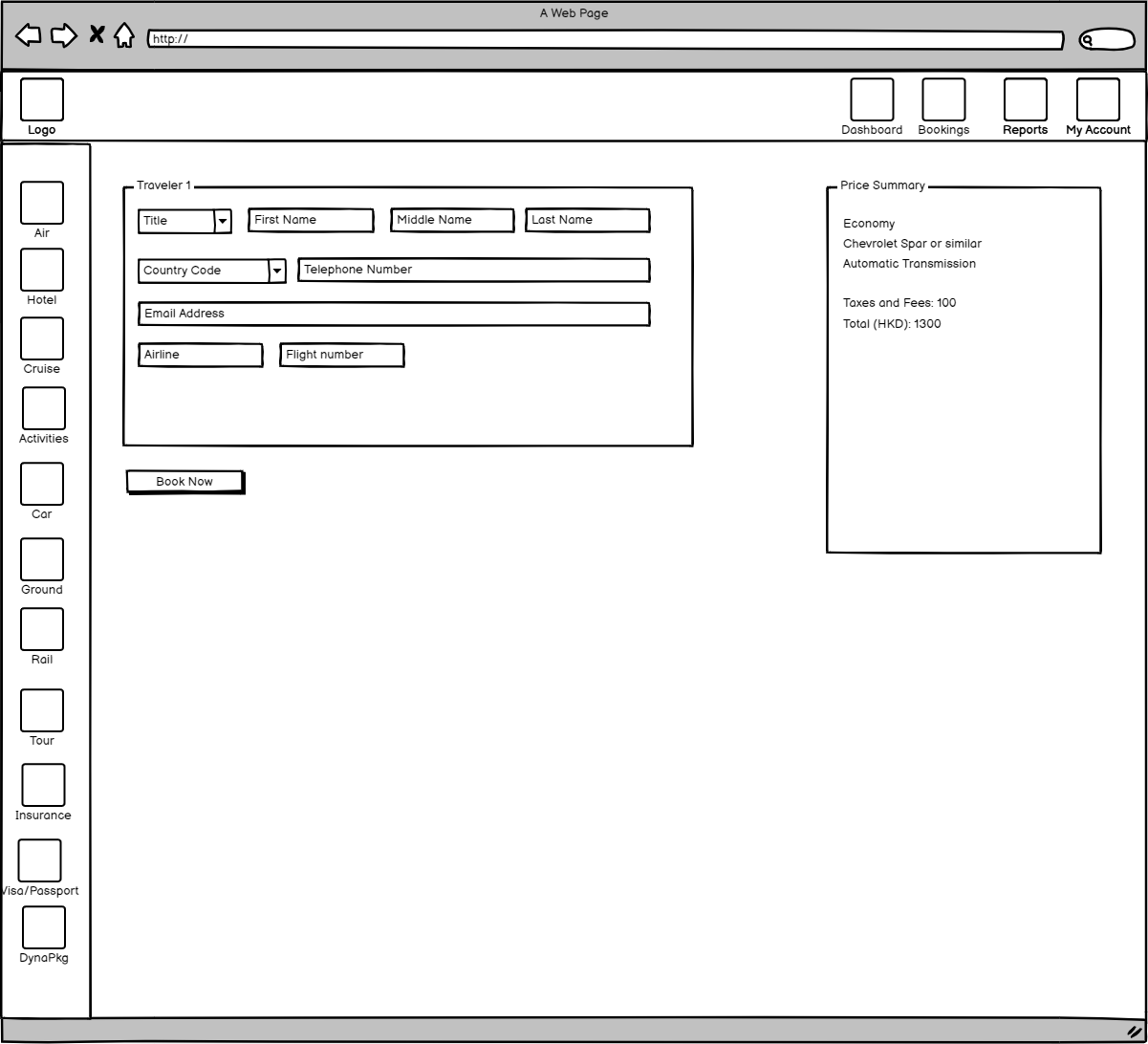This screenshot has width=1148, height=1044.
Task: Click the browser home icon
Action: point(124,36)
